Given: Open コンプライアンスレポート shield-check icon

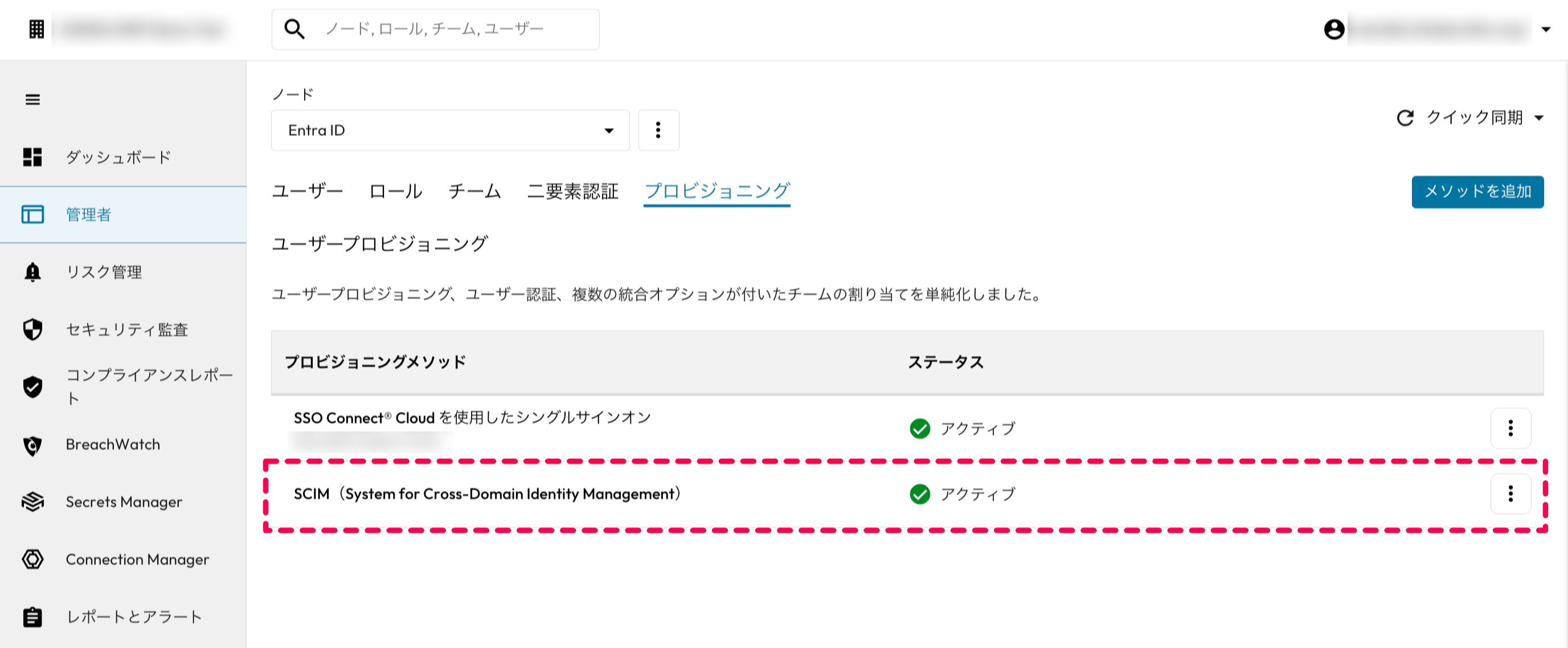Looking at the screenshot, I should [32, 387].
